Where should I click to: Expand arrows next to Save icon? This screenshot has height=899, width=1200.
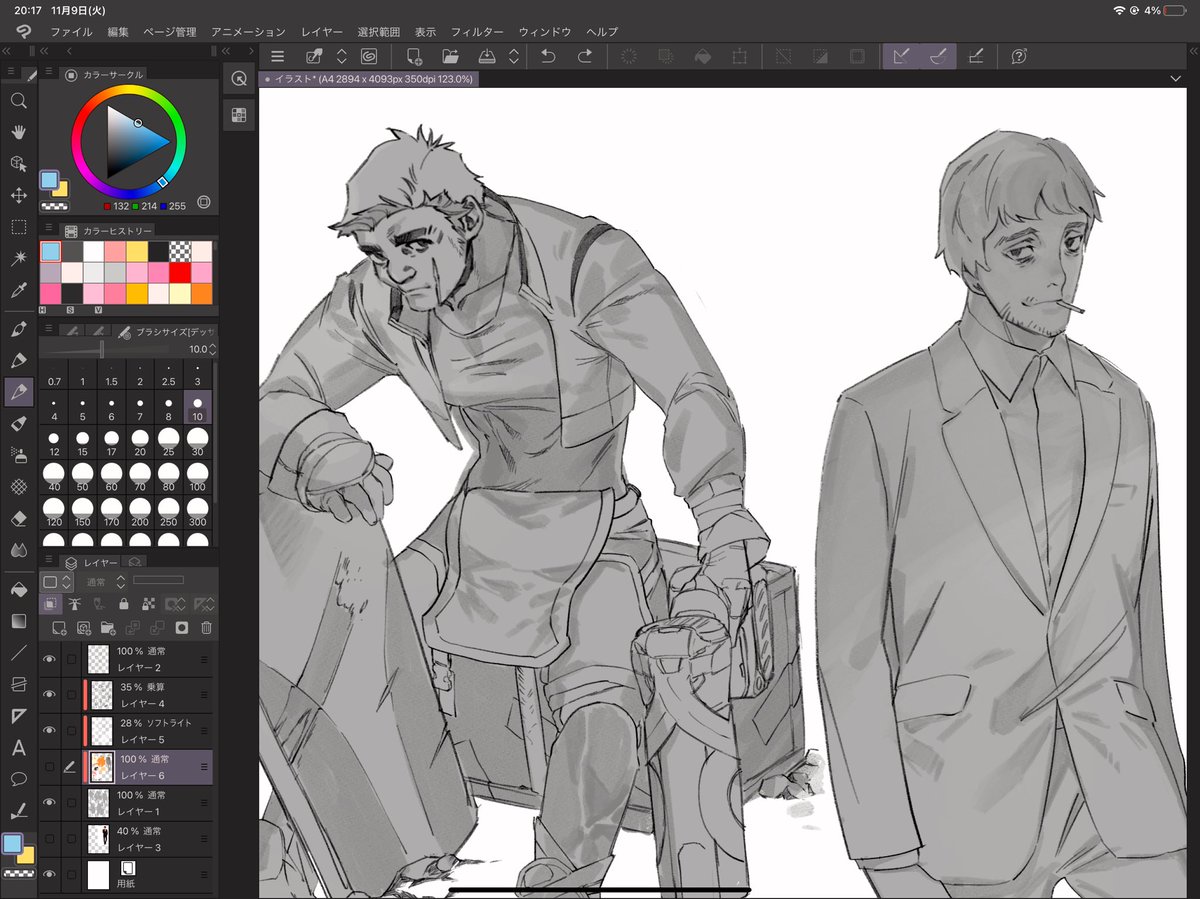pos(514,57)
